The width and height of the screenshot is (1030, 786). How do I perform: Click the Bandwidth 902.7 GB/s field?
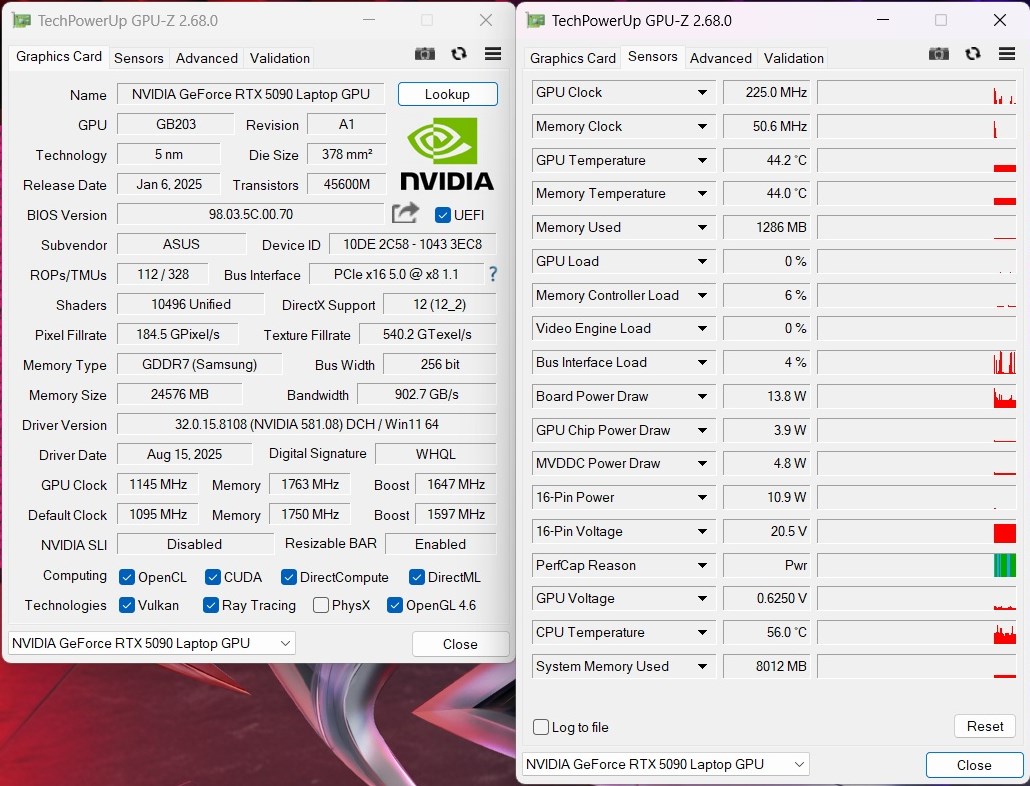[427, 395]
